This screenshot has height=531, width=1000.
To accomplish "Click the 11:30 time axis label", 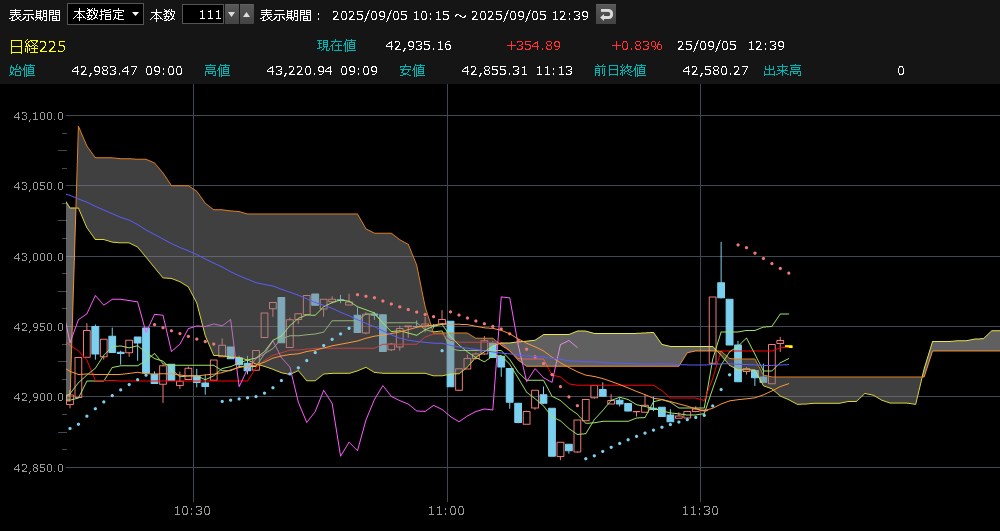I will (x=700, y=511).
